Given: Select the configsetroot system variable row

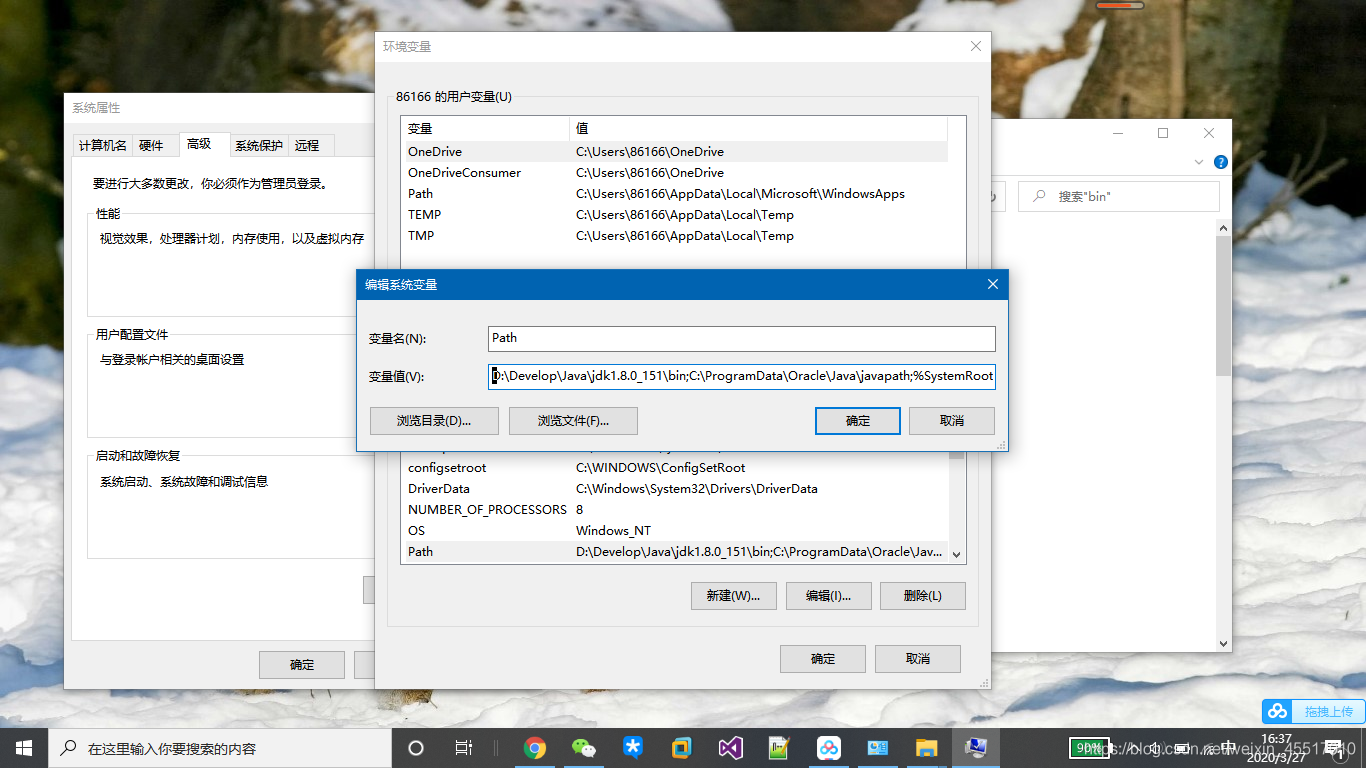Looking at the screenshot, I should pyautogui.click(x=675, y=468).
